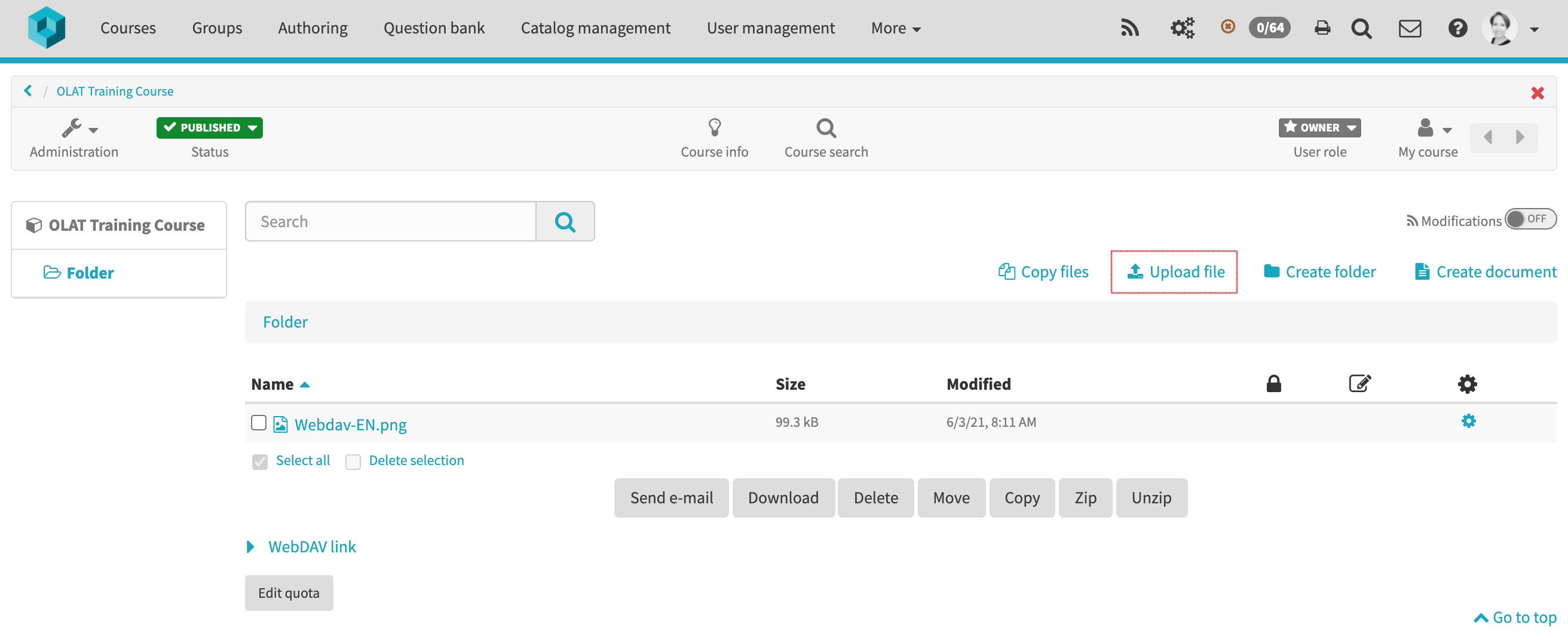Click the lock column header icon
Screen dimensions: 1568x642
pos(1274,384)
